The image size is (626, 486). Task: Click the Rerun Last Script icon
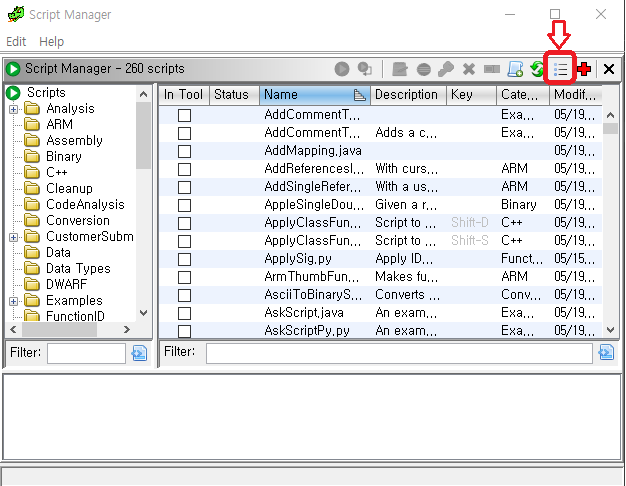pos(365,69)
